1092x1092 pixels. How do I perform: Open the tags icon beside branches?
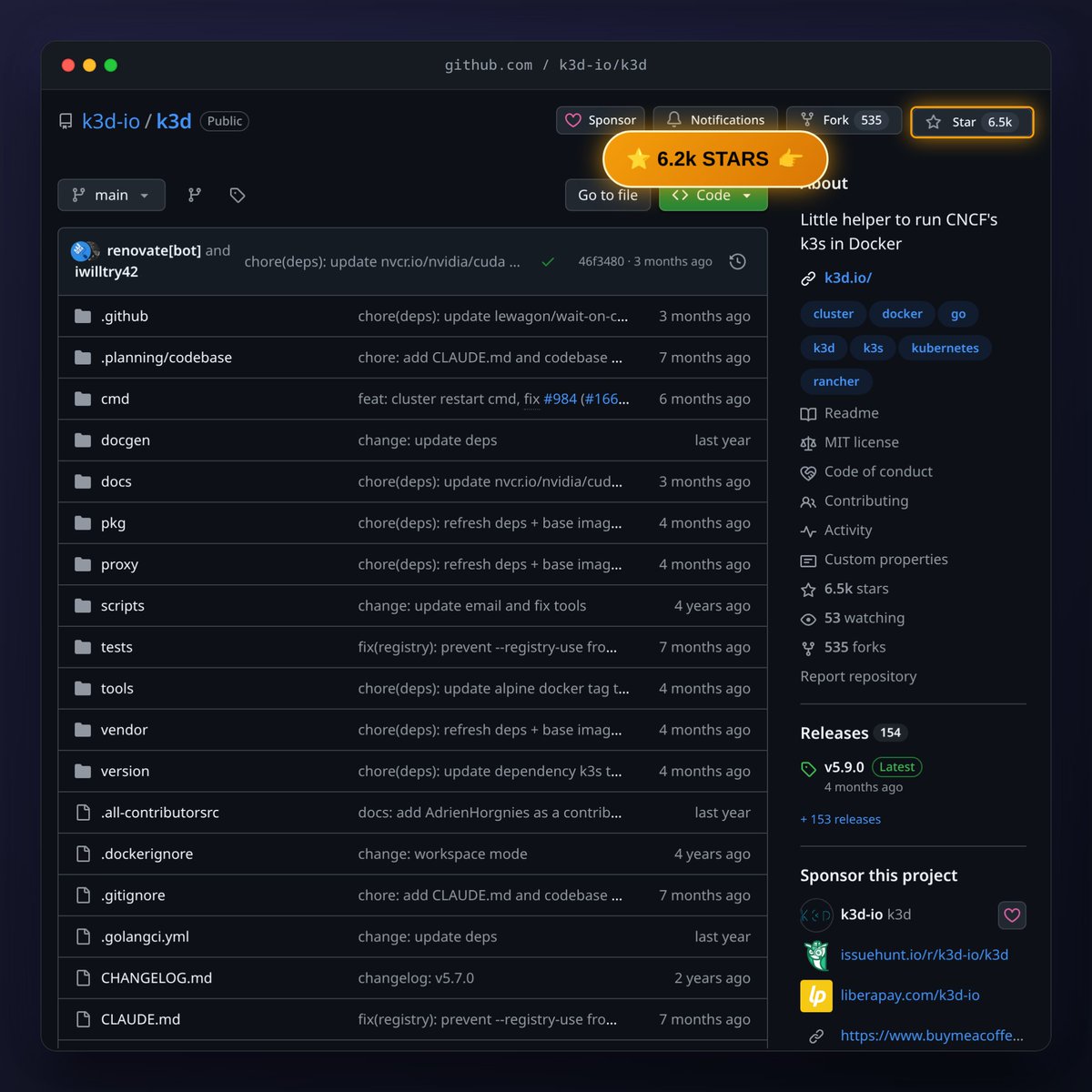point(238,195)
